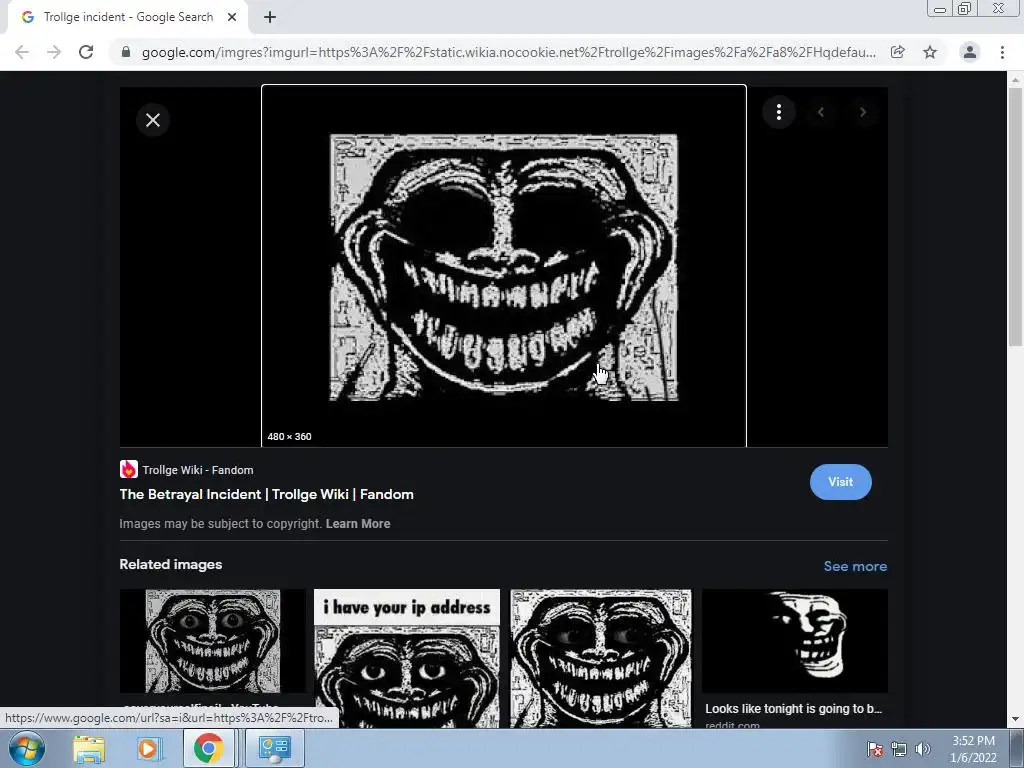Select the Trollge incident - Google Search tab

[128, 18]
